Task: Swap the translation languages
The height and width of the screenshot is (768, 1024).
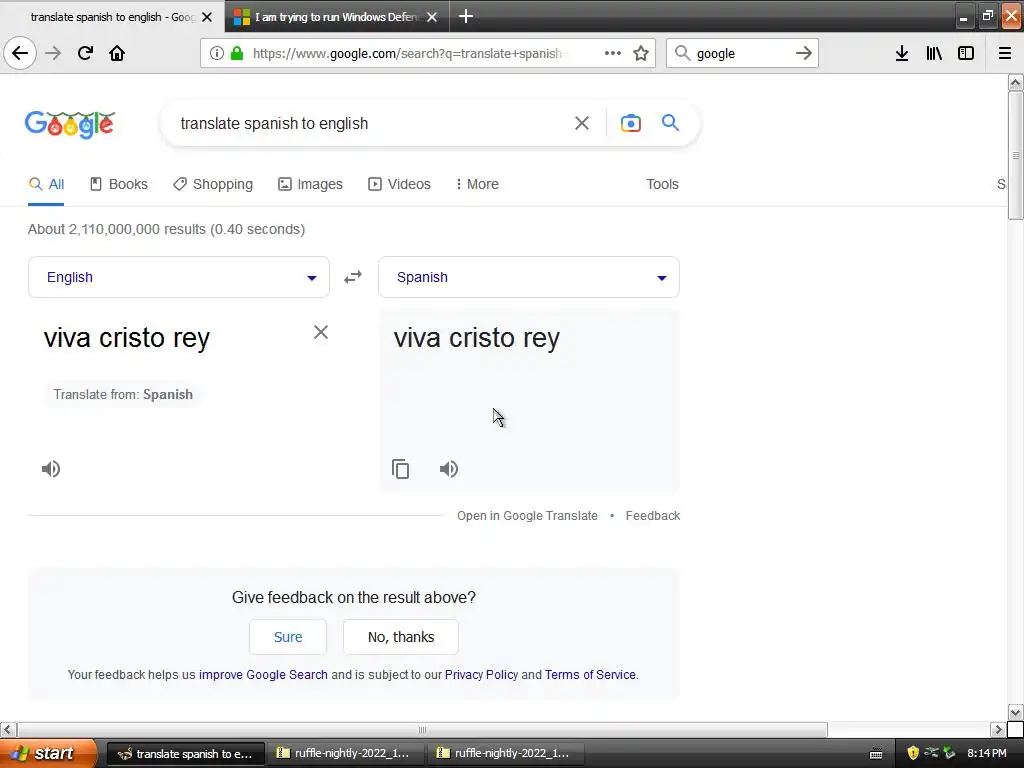Action: pos(353,278)
